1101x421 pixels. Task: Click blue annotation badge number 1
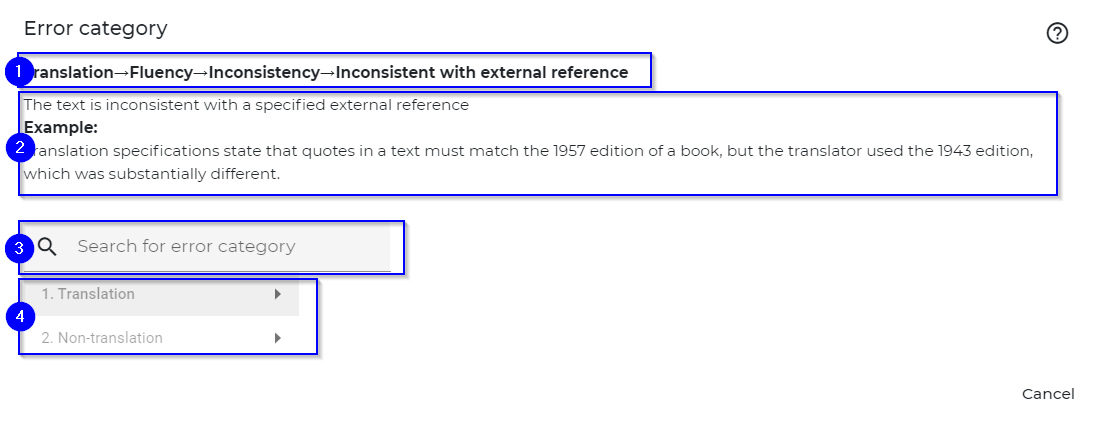point(20,72)
